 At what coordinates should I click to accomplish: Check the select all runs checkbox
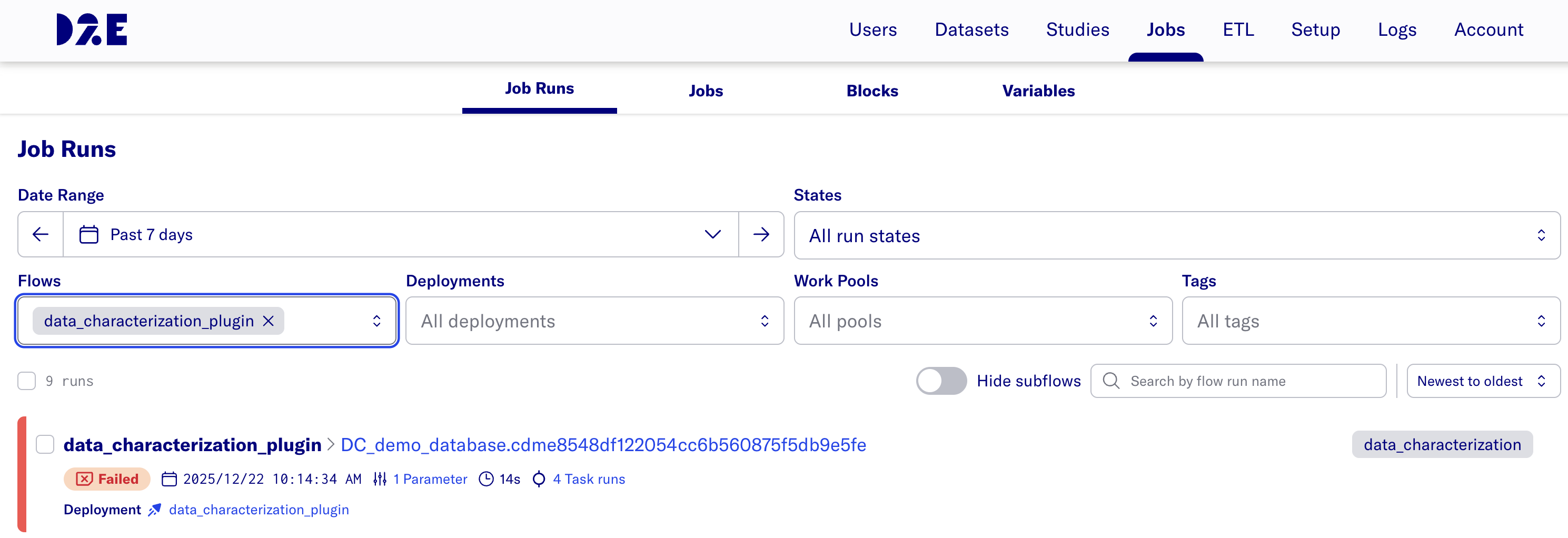point(27,381)
